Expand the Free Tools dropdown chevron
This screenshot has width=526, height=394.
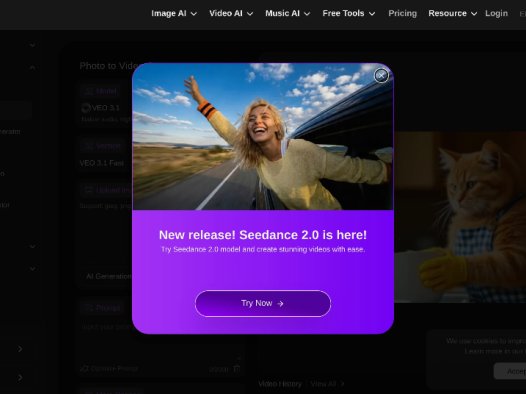point(372,14)
